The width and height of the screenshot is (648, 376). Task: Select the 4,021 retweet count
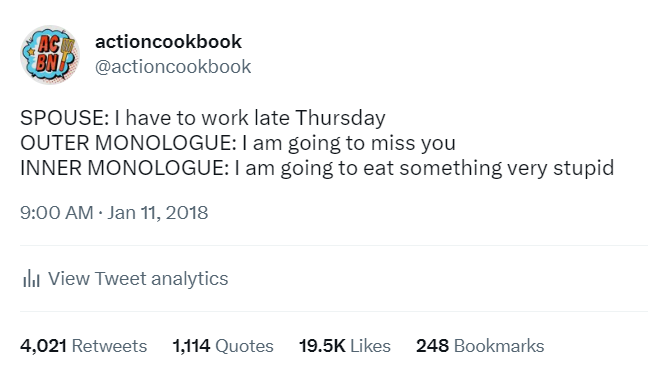click(43, 346)
